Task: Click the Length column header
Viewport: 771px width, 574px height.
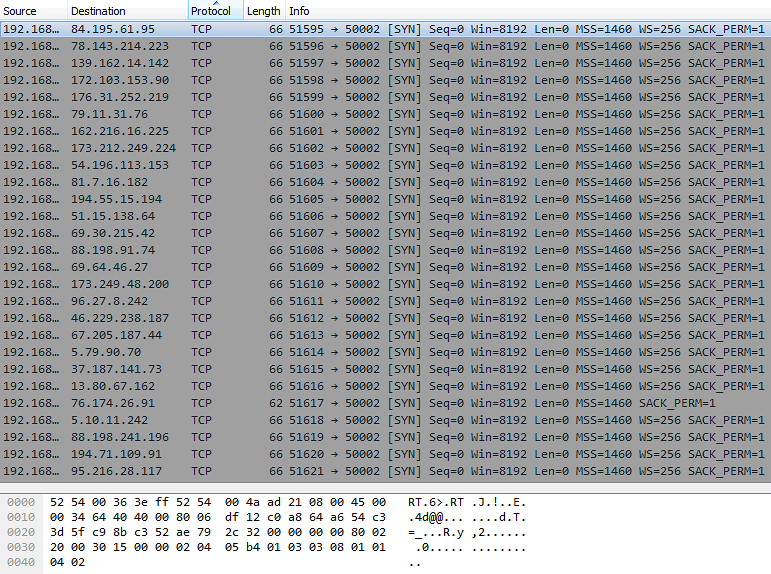Action: tap(263, 11)
